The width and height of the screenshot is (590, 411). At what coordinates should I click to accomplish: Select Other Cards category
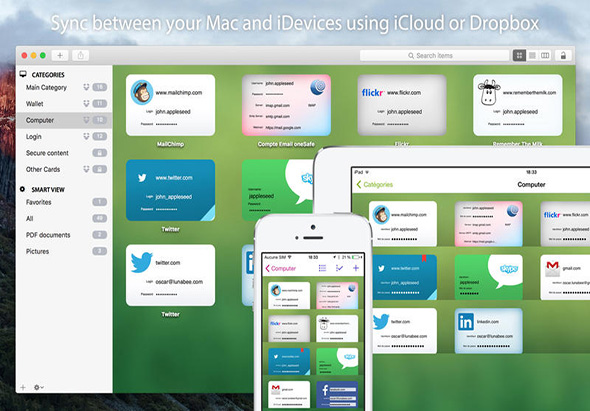64,169
